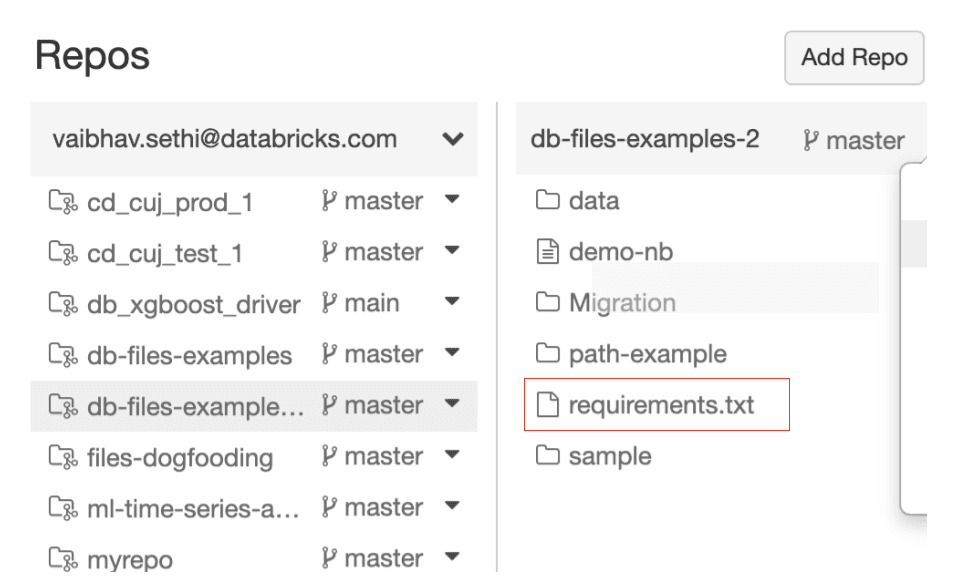Click the demo-nb notebook icon
960x583 pixels.
coord(547,252)
